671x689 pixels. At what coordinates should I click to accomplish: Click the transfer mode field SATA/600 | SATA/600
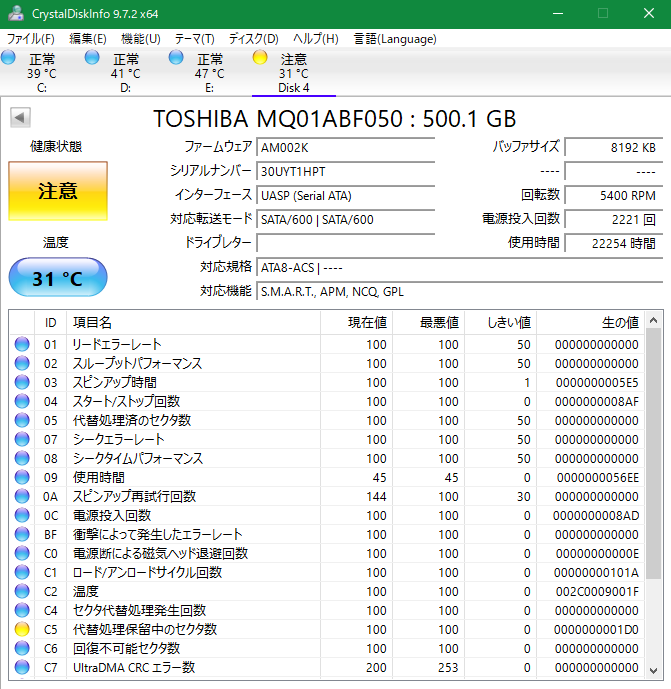click(346, 219)
